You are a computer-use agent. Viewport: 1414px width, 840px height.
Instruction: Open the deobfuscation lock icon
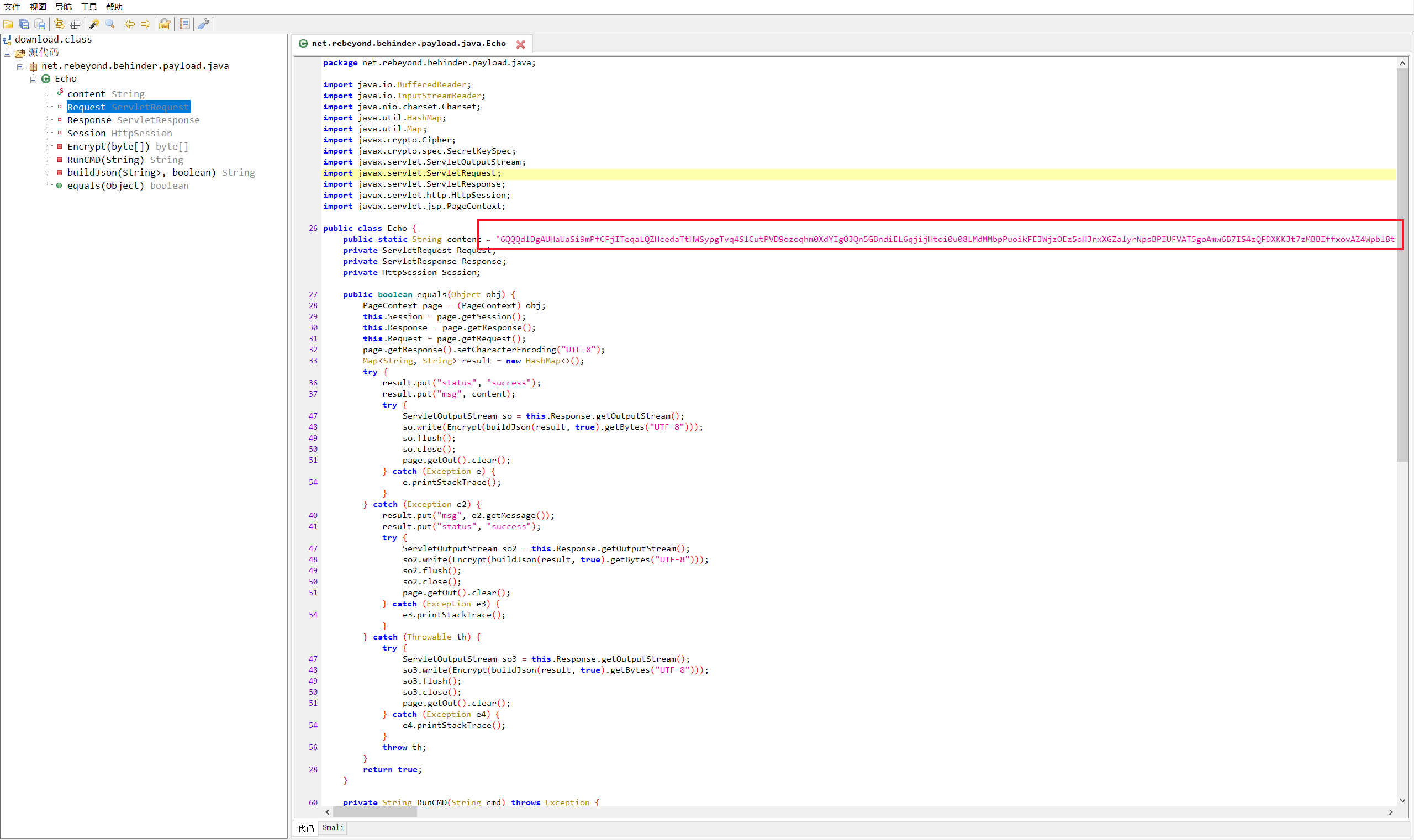point(165,24)
